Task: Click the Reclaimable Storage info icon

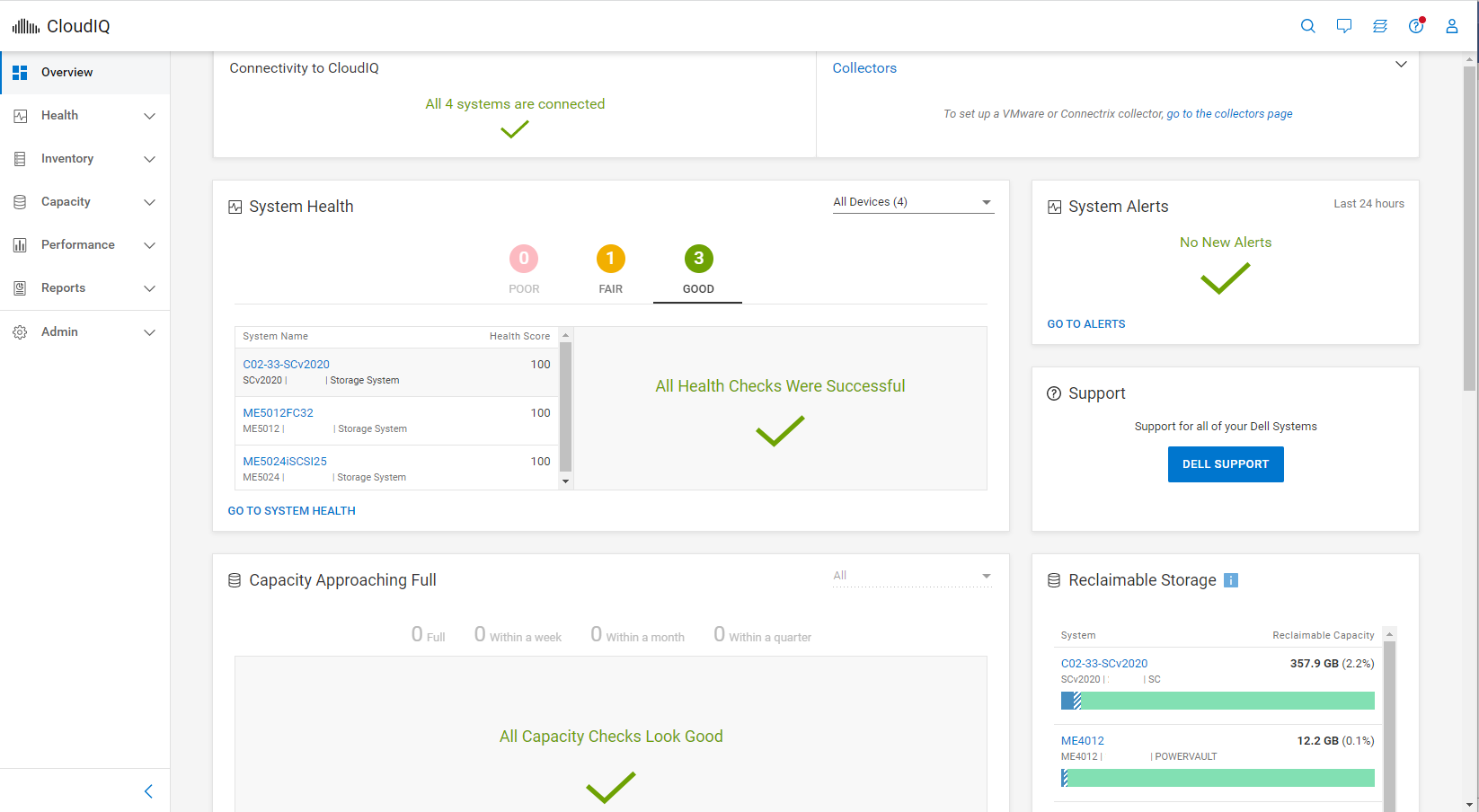Action: pos(1231,580)
